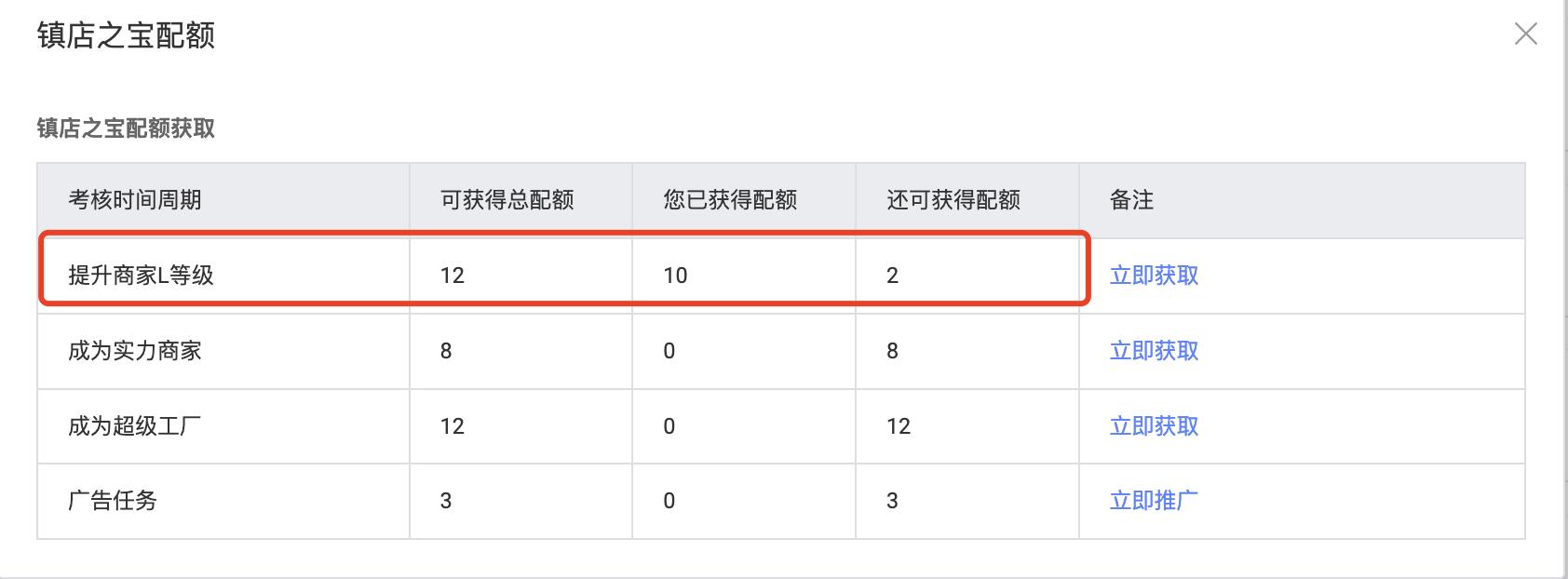Click the 镇店之宝配额获取 section heading
This screenshot has height=579, width=1568.
126,128
